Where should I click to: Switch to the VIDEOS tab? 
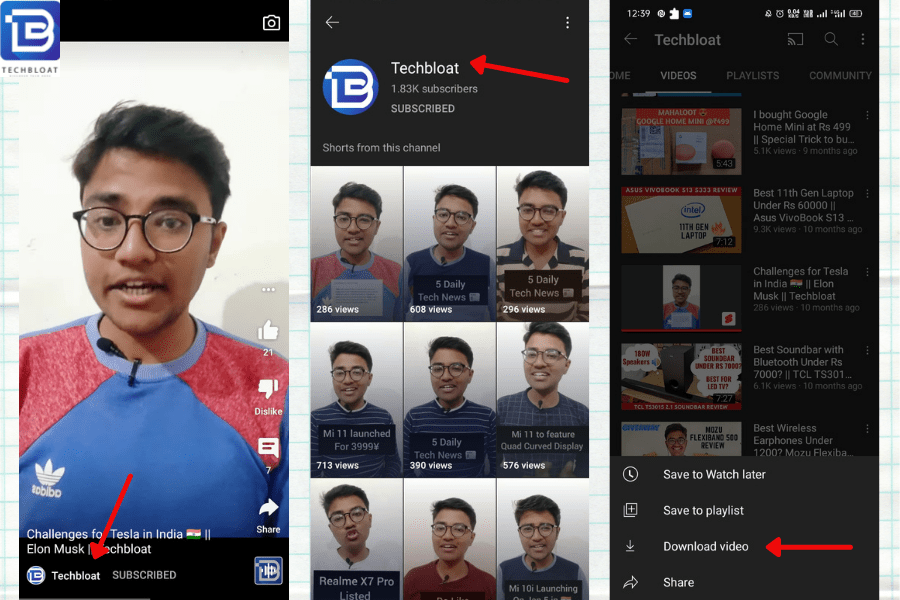pos(678,75)
